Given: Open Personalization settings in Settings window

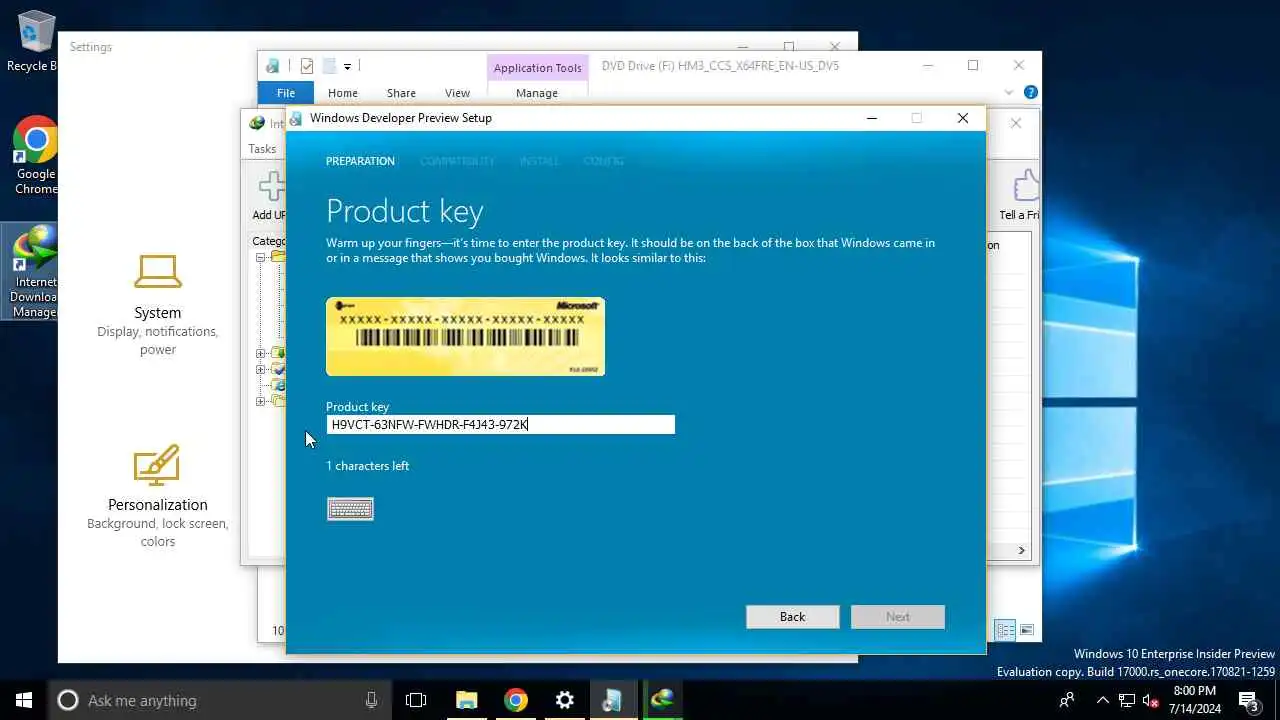Looking at the screenshot, I should pyautogui.click(x=158, y=497).
